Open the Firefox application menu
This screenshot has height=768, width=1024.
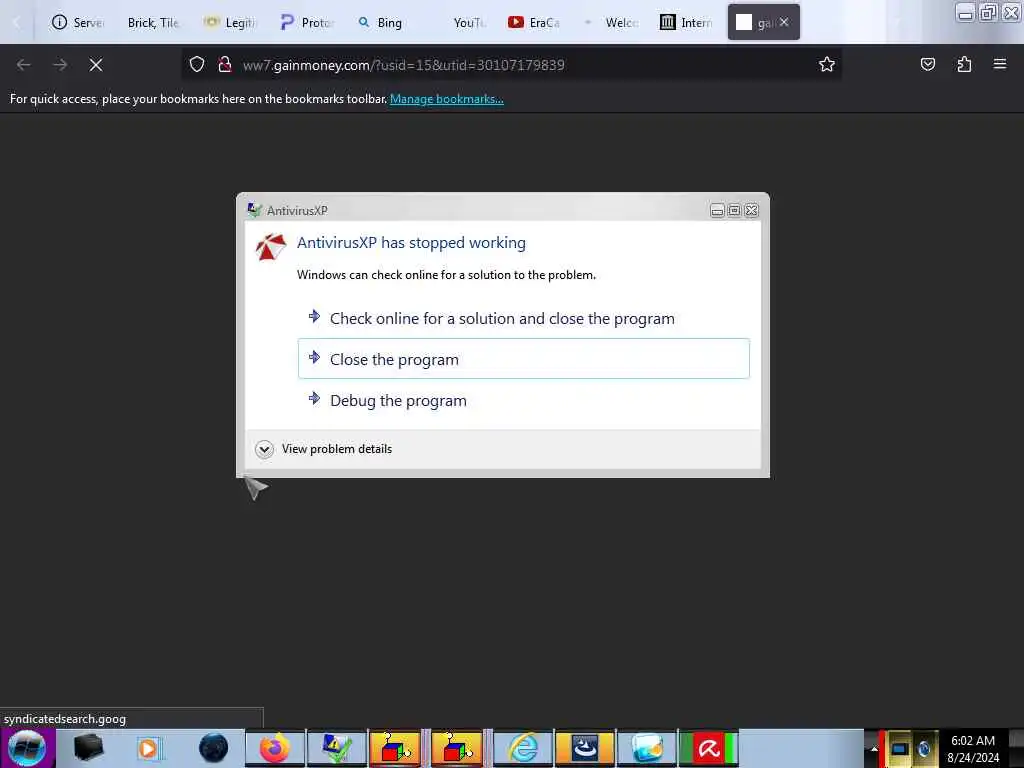[1000, 65]
